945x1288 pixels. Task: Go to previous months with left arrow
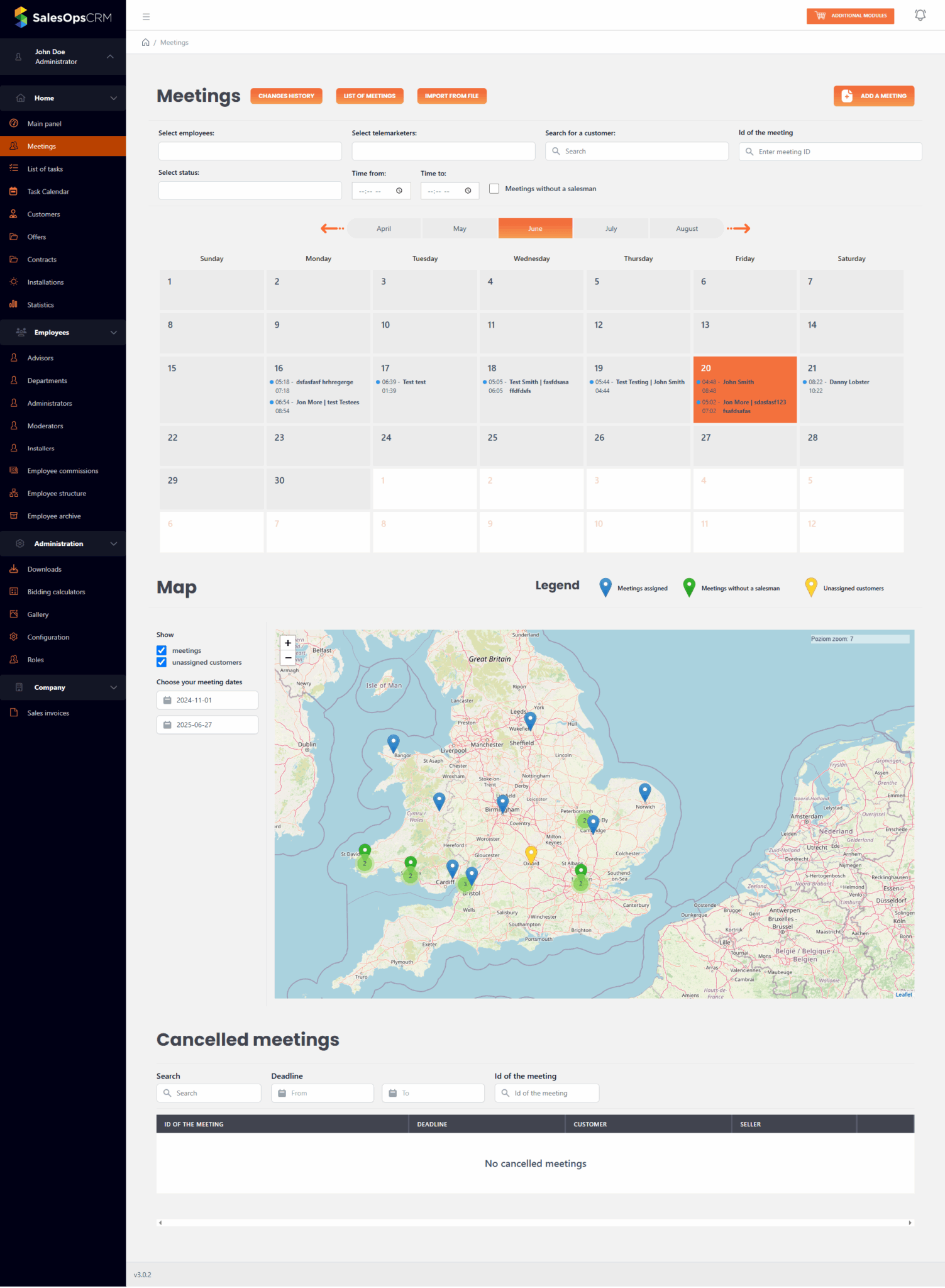point(332,228)
